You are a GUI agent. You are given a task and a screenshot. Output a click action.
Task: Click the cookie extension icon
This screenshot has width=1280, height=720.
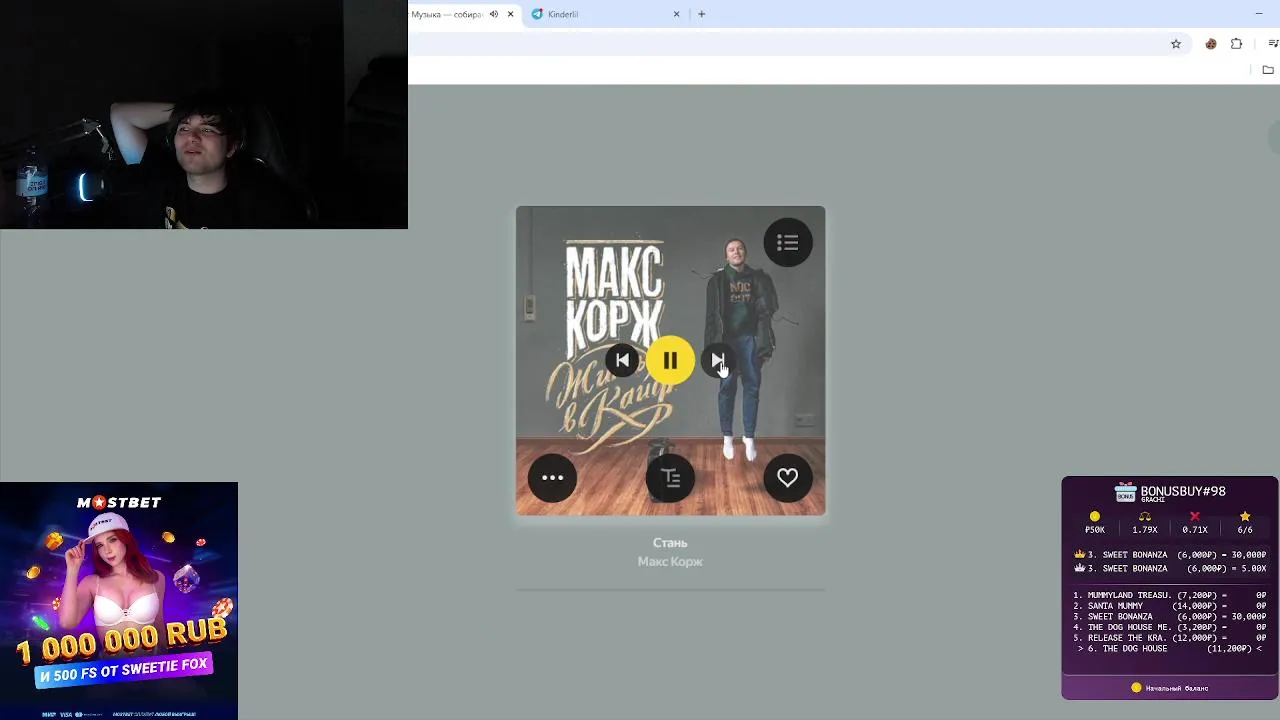[x=1211, y=44]
